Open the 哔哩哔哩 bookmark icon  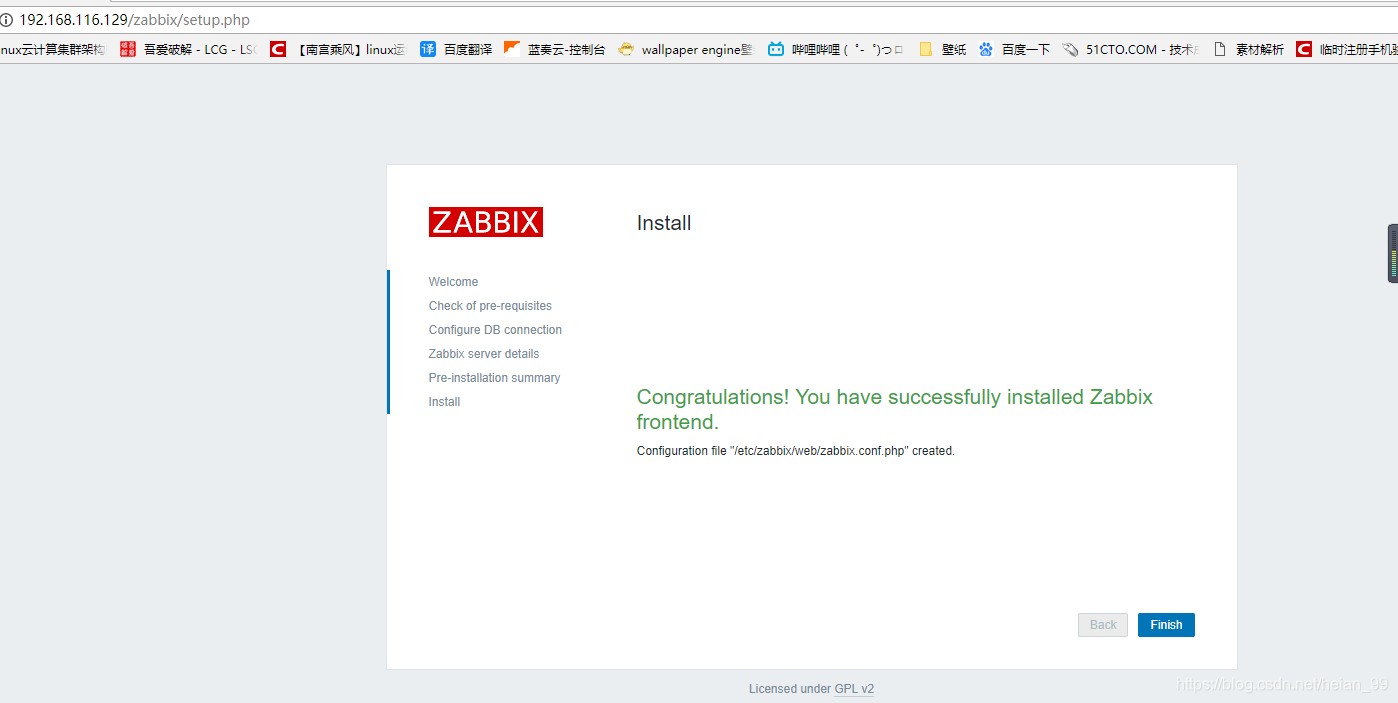pyautogui.click(x=776, y=49)
